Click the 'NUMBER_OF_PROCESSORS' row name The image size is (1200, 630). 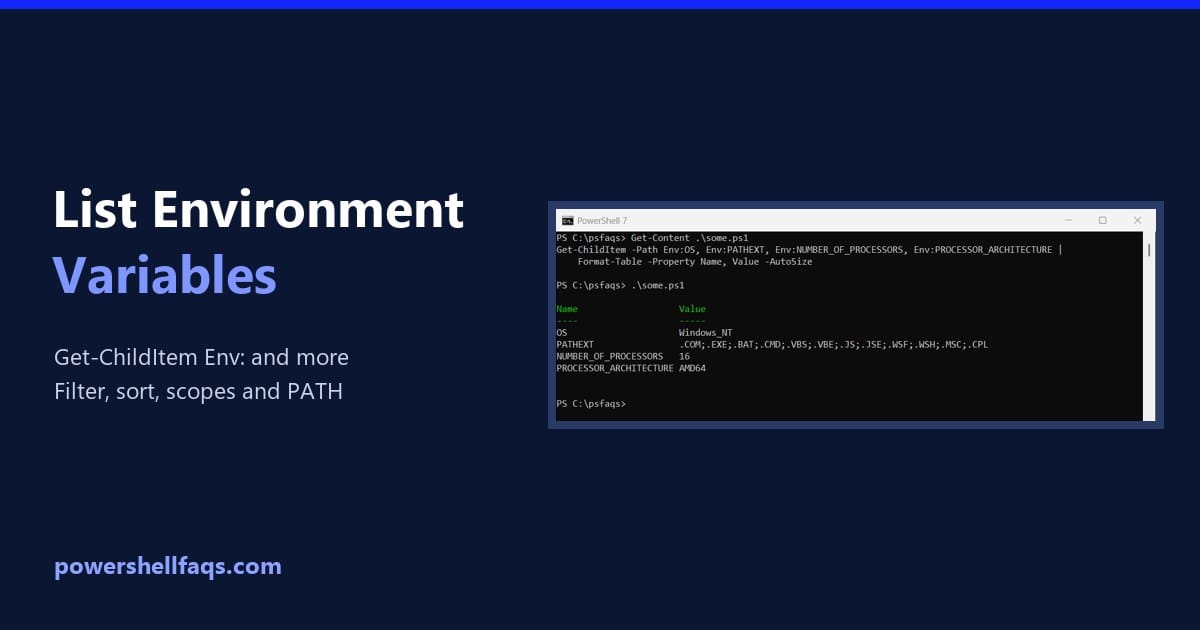click(610, 356)
